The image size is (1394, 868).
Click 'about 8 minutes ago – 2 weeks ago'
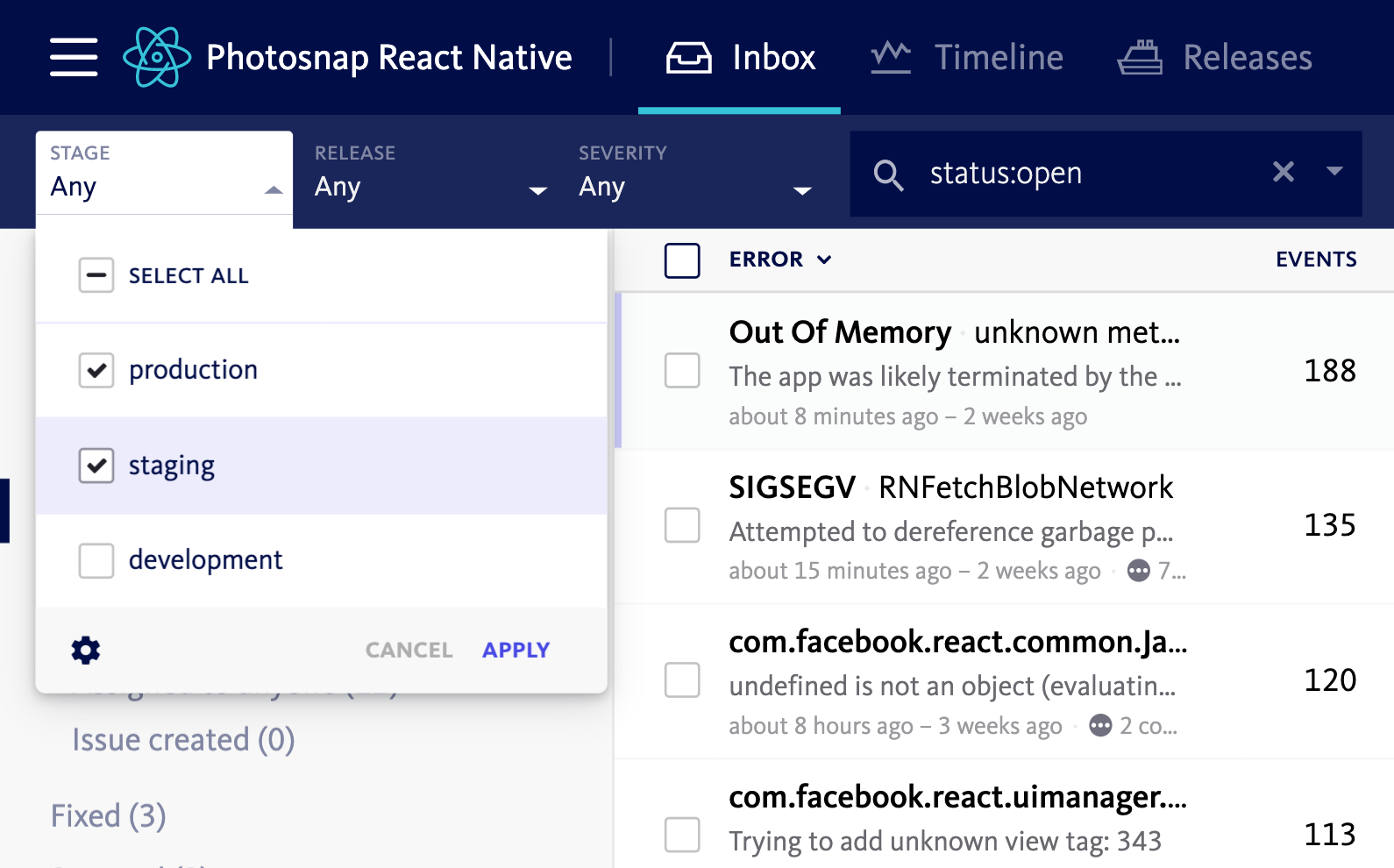[908, 416]
